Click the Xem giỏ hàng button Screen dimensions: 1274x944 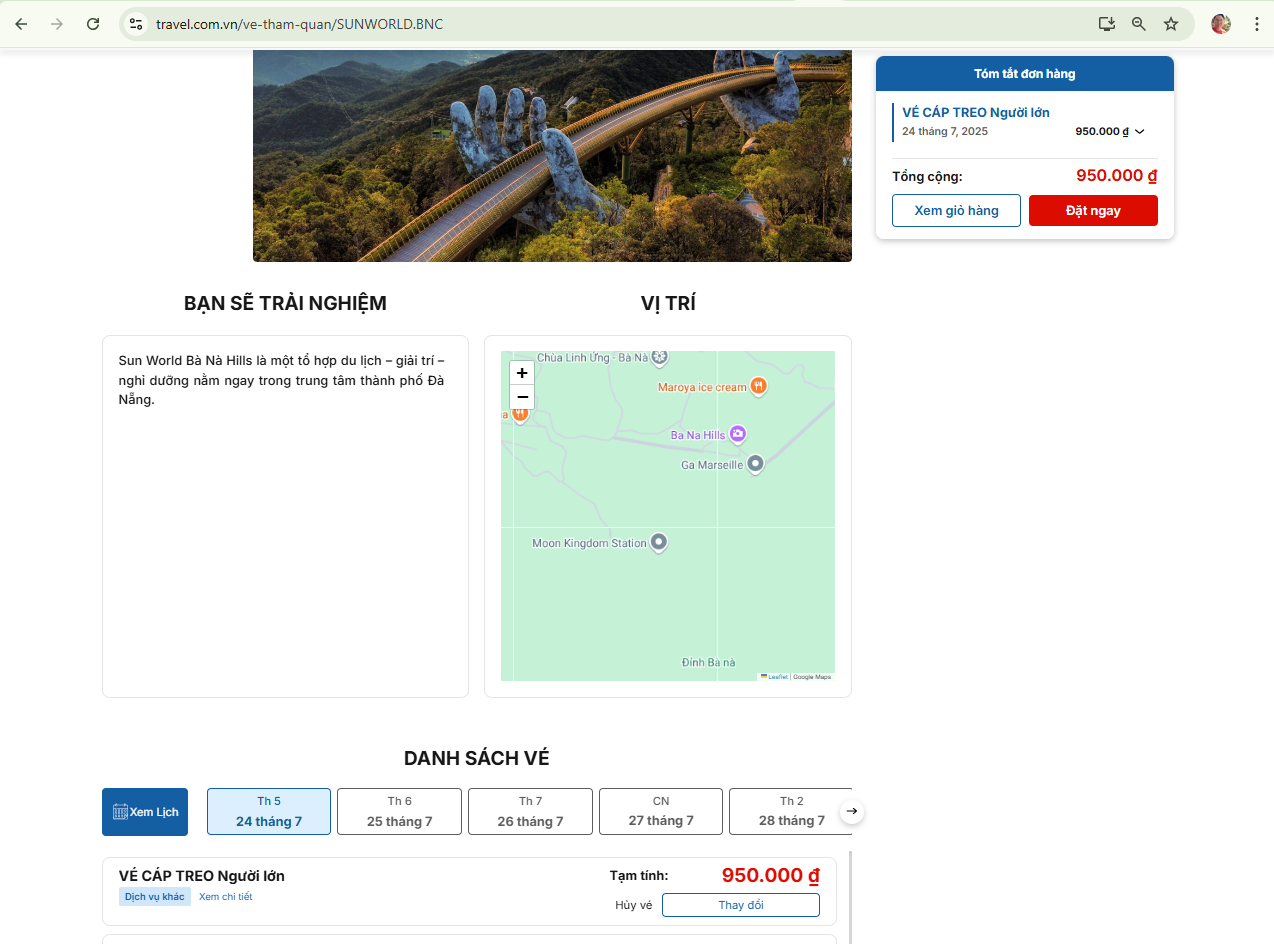956,211
